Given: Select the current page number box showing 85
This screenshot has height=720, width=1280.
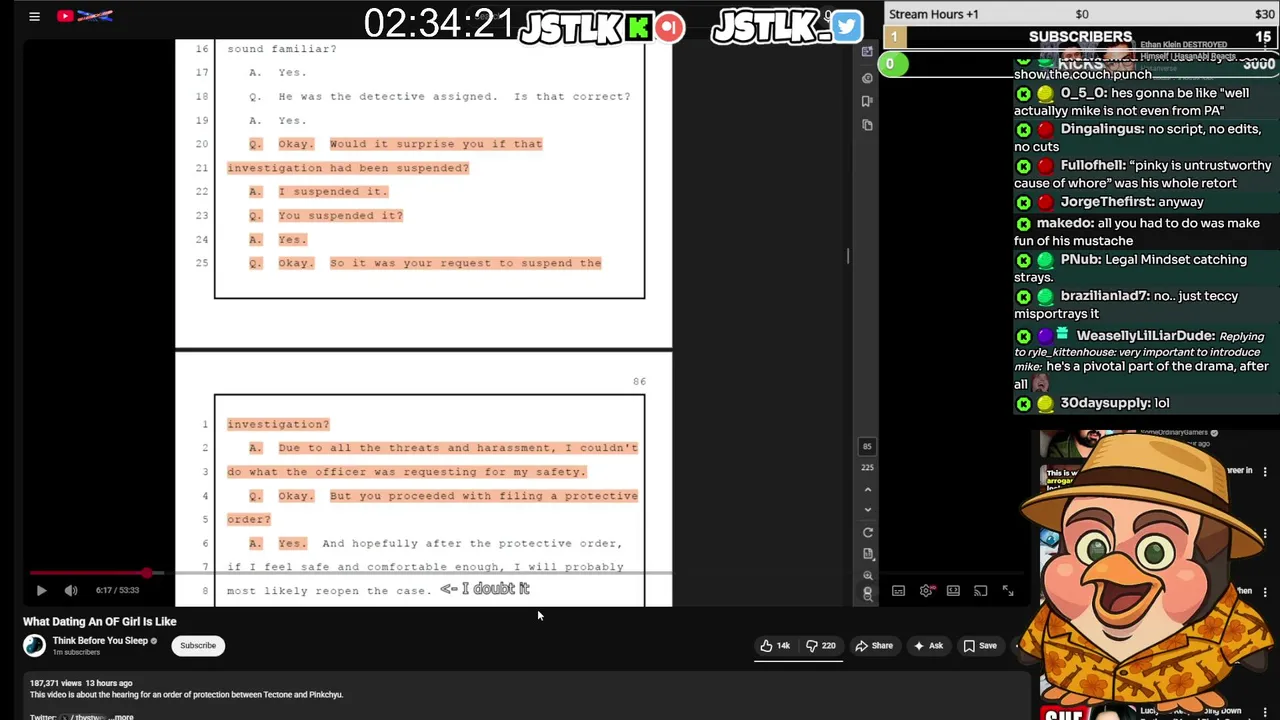Looking at the screenshot, I should click(867, 446).
